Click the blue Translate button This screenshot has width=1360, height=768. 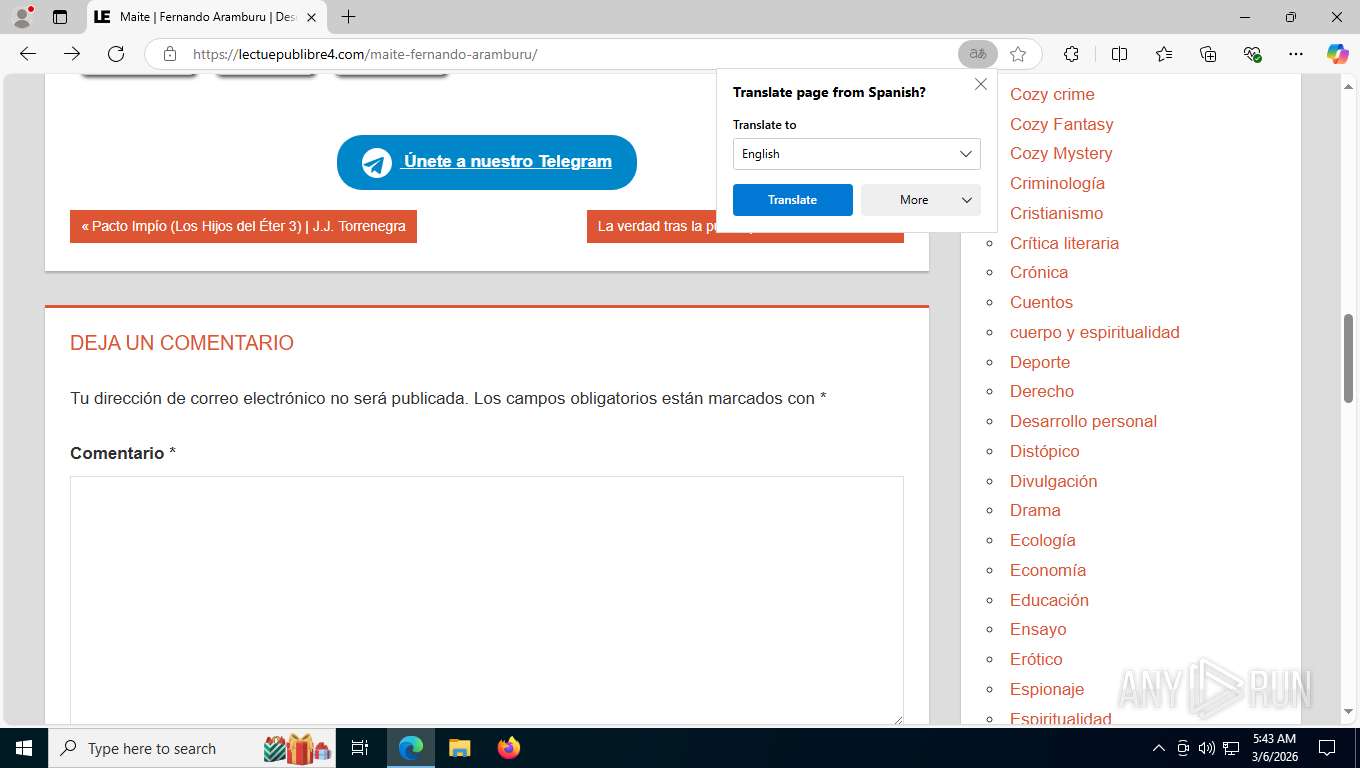coord(793,200)
